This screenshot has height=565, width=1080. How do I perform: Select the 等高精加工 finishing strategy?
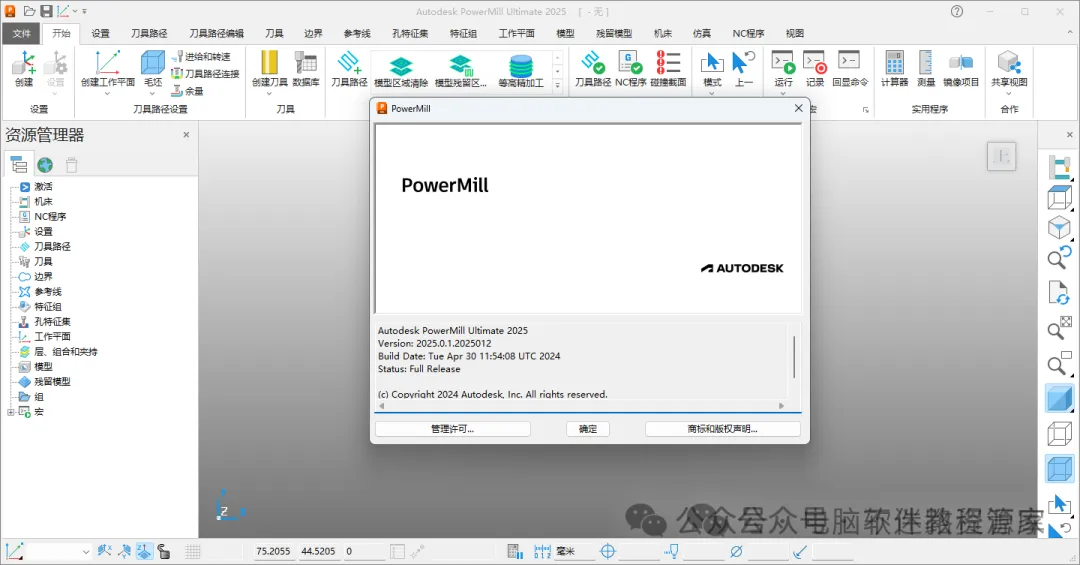coord(521,72)
